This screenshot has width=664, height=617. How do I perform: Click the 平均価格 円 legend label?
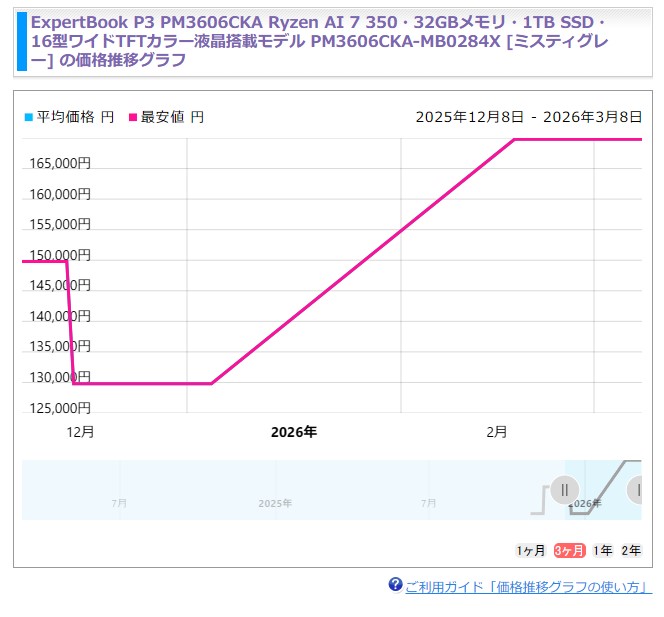75,117
